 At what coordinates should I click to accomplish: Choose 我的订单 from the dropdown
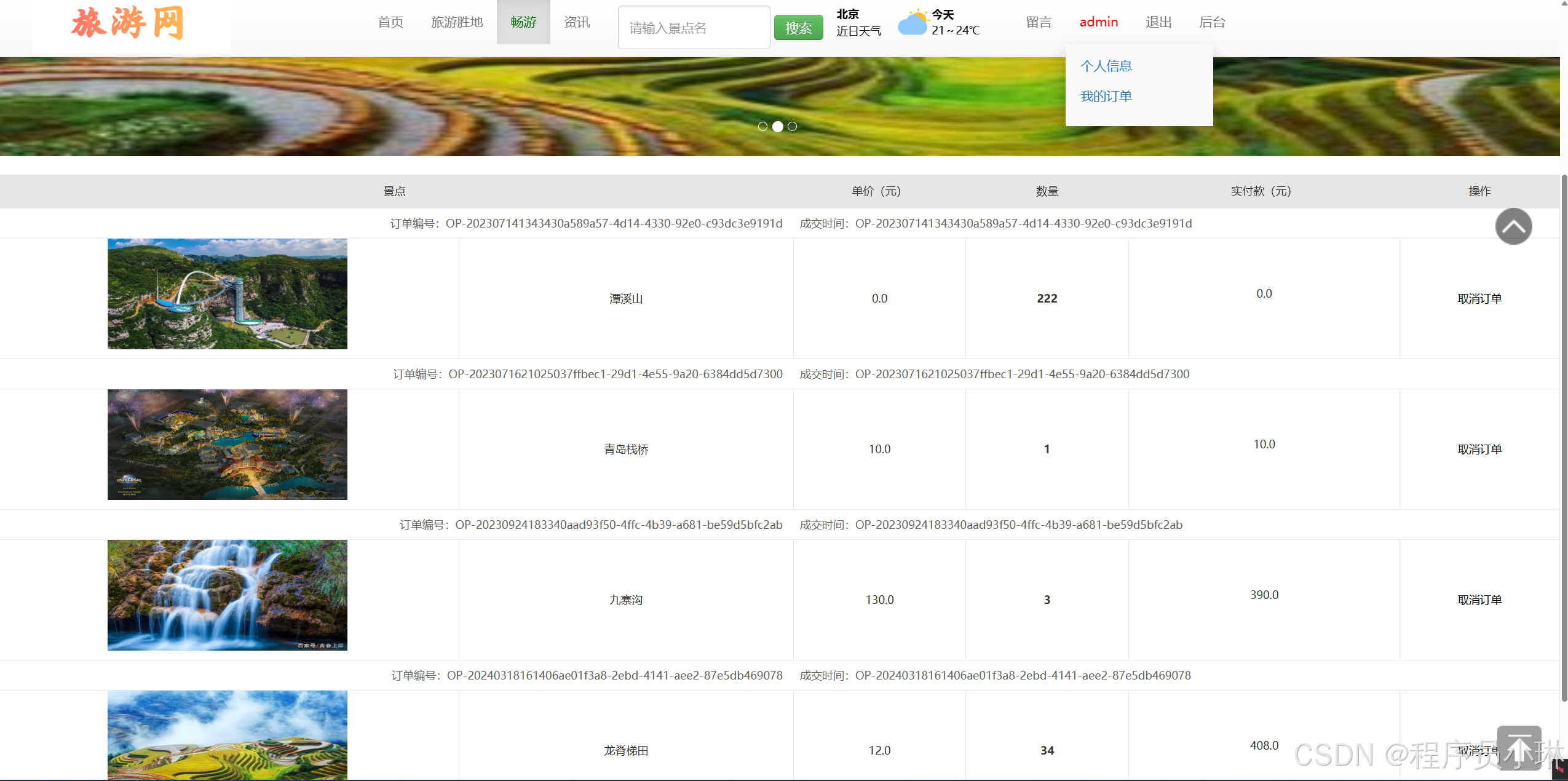(x=1106, y=97)
